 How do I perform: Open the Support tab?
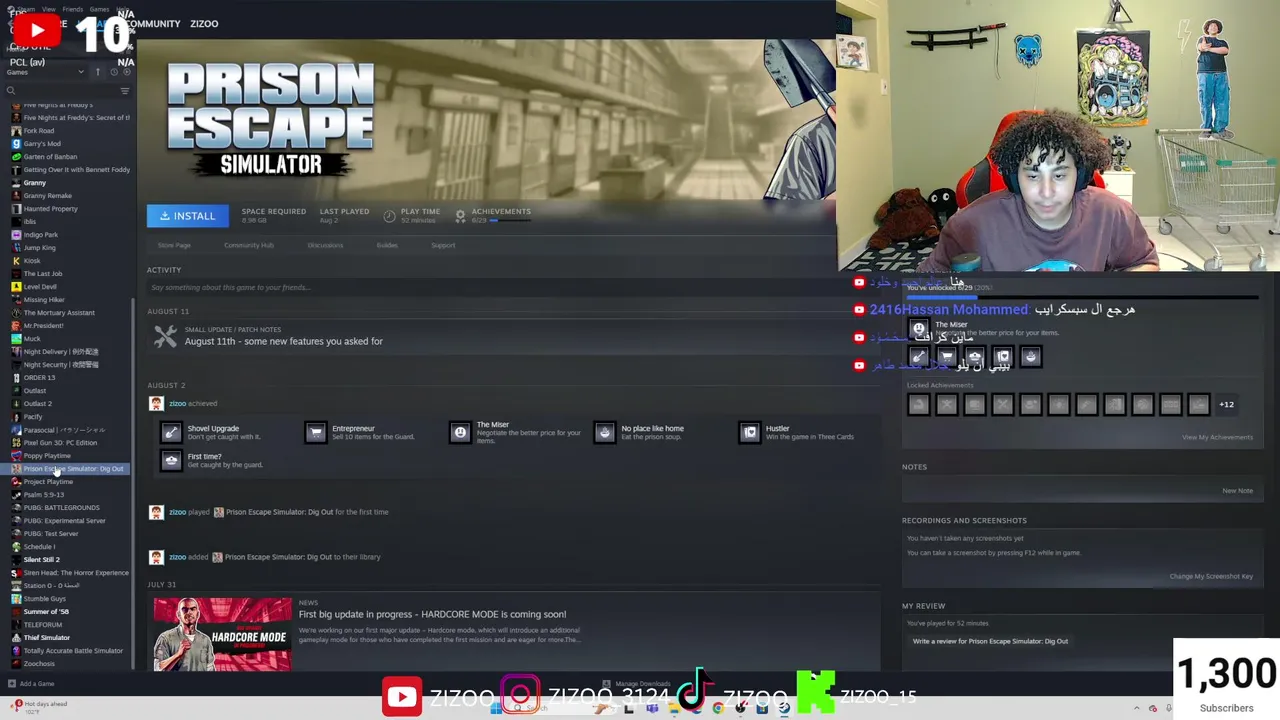coord(443,245)
